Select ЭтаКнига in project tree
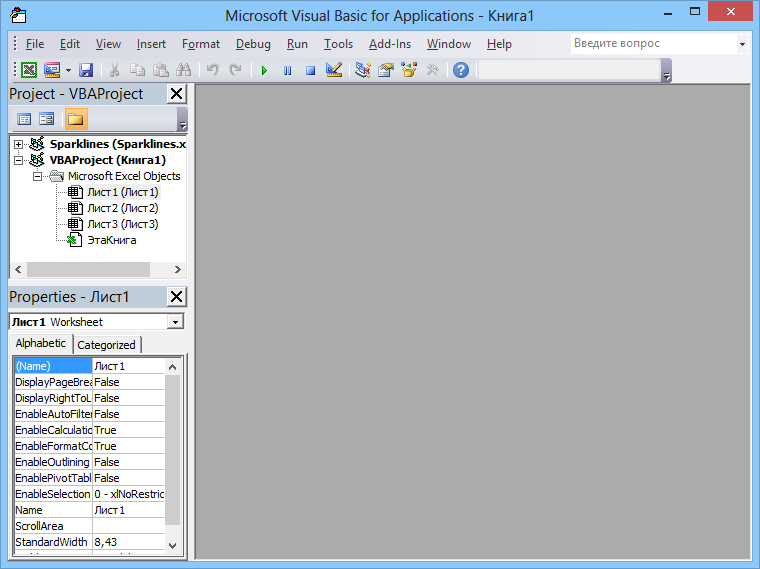This screenshot has width=760, height=569. click(x=111, y=240)
